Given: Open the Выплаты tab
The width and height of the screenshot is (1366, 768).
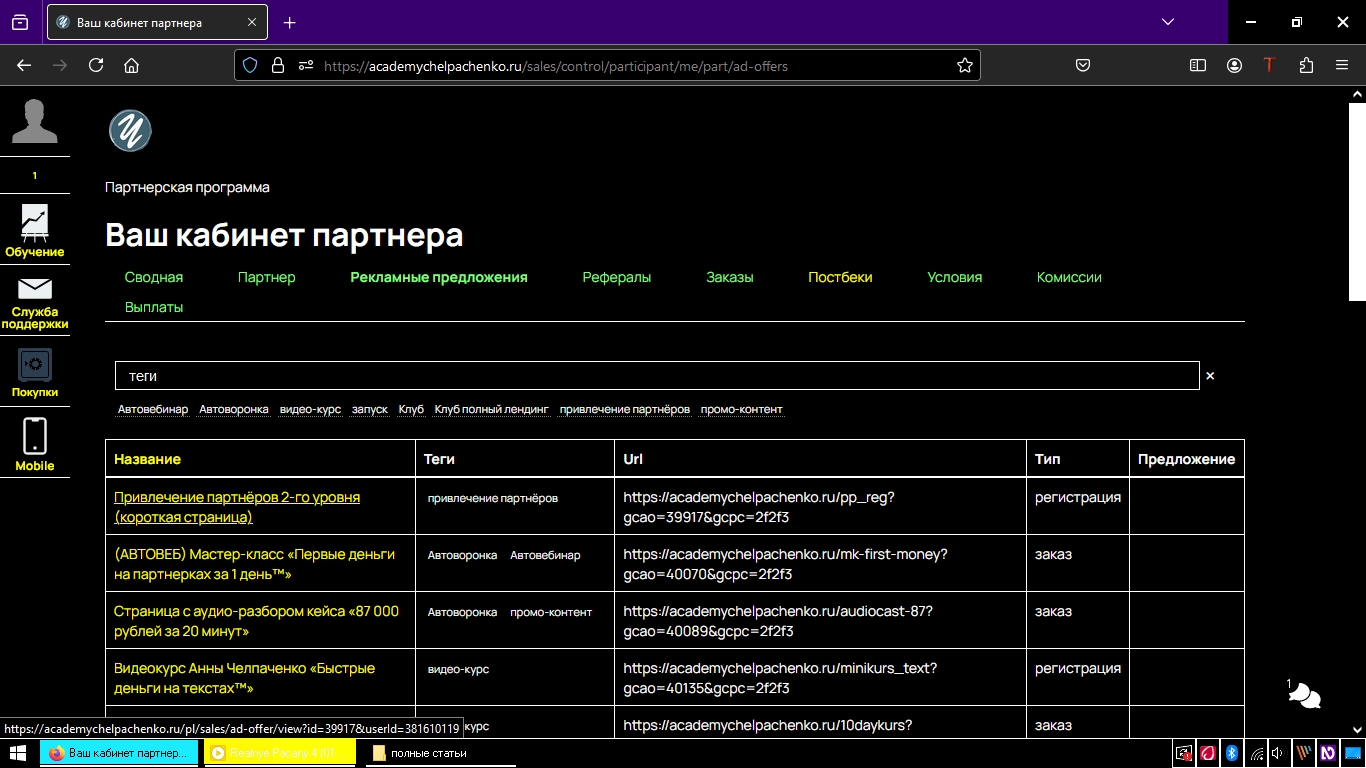Looking at the screenshot, I should click(x=154, y=307).
